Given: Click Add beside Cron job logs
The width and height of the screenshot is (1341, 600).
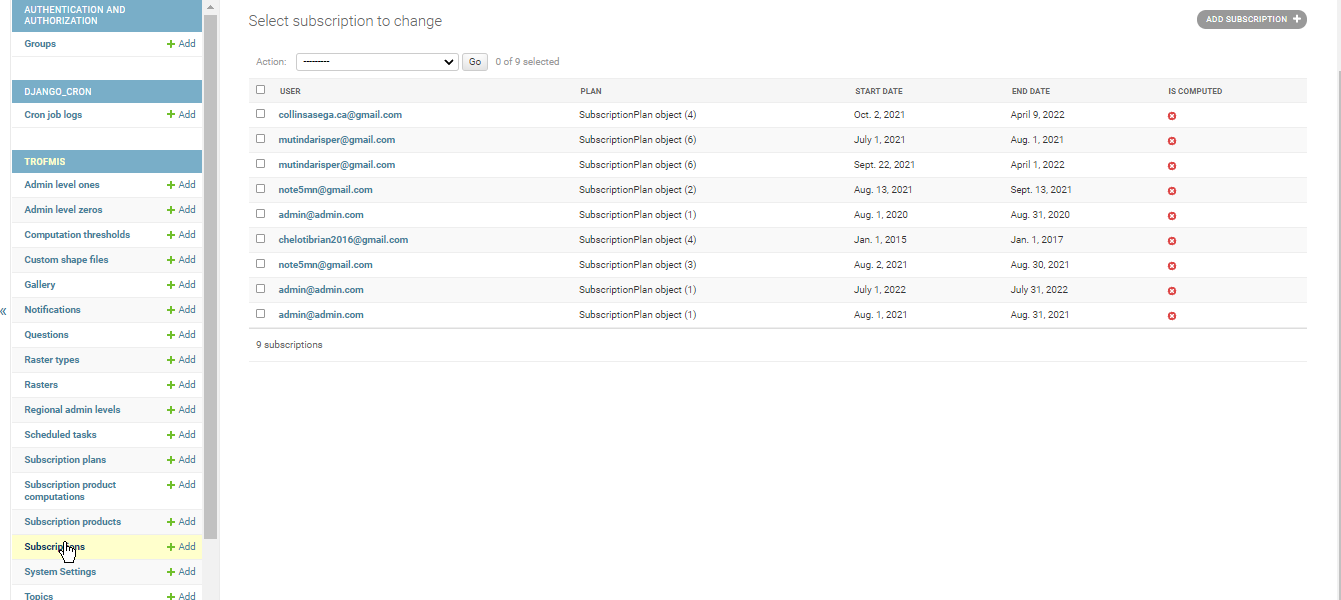Looking at the screenshot, I should (x=181, y=115).
